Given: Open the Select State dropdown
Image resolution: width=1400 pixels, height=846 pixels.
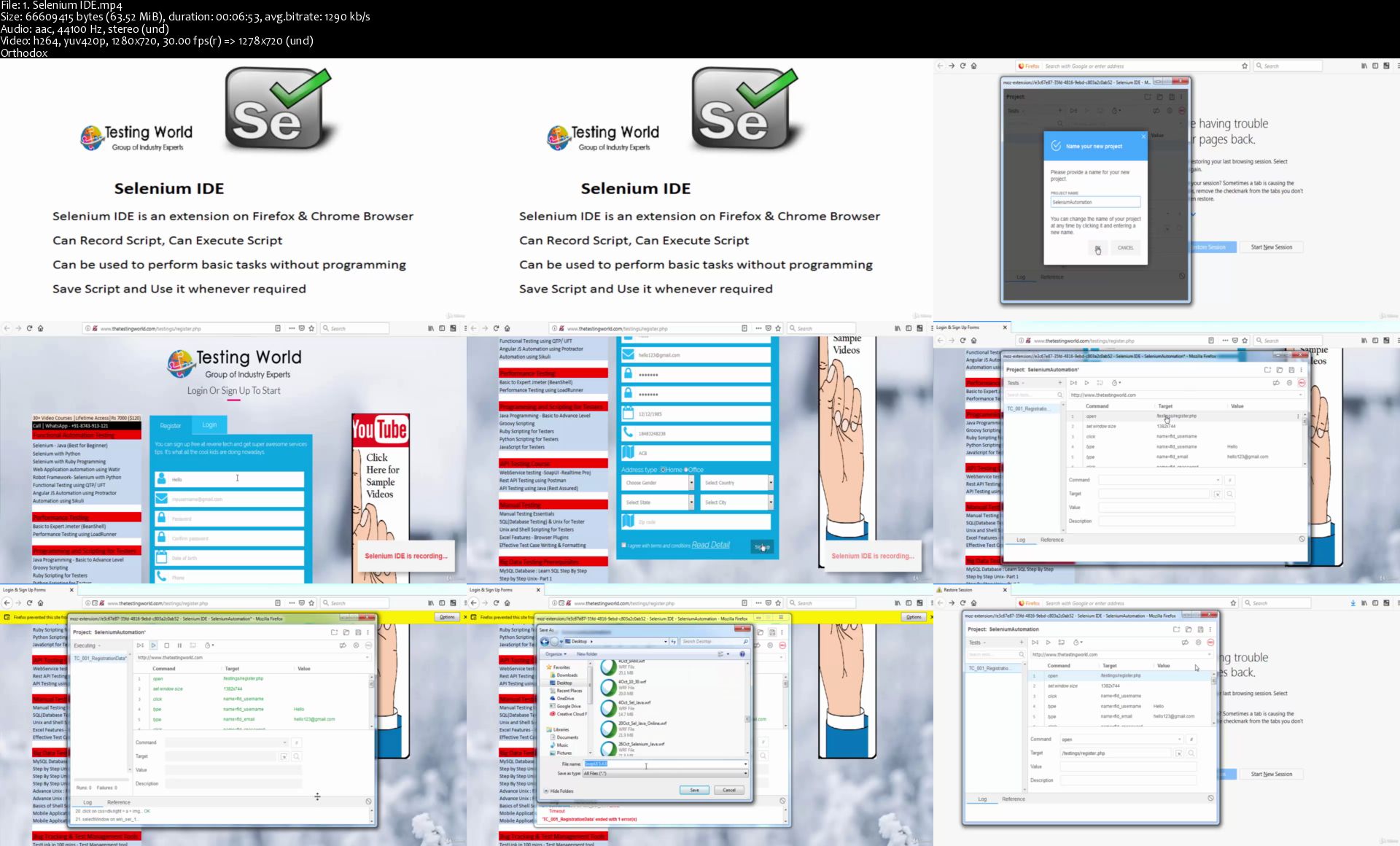Looking at the screenshot, I should (658, 502).
